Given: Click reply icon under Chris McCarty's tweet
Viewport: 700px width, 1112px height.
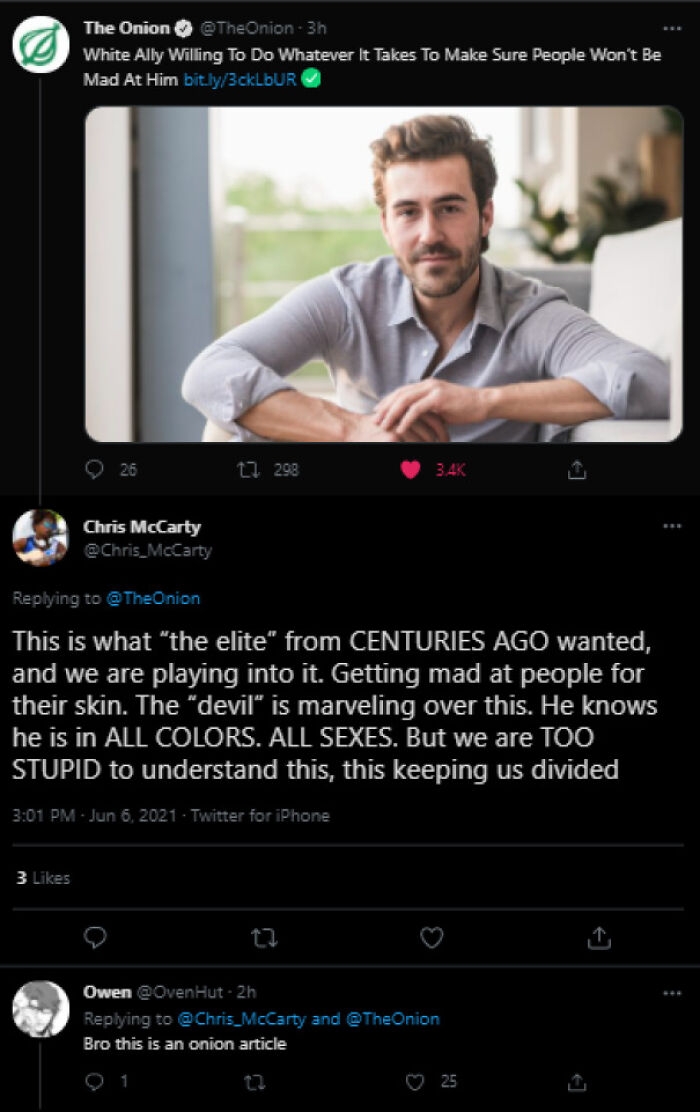Looking at the screenshot, I should coord(96,937).
